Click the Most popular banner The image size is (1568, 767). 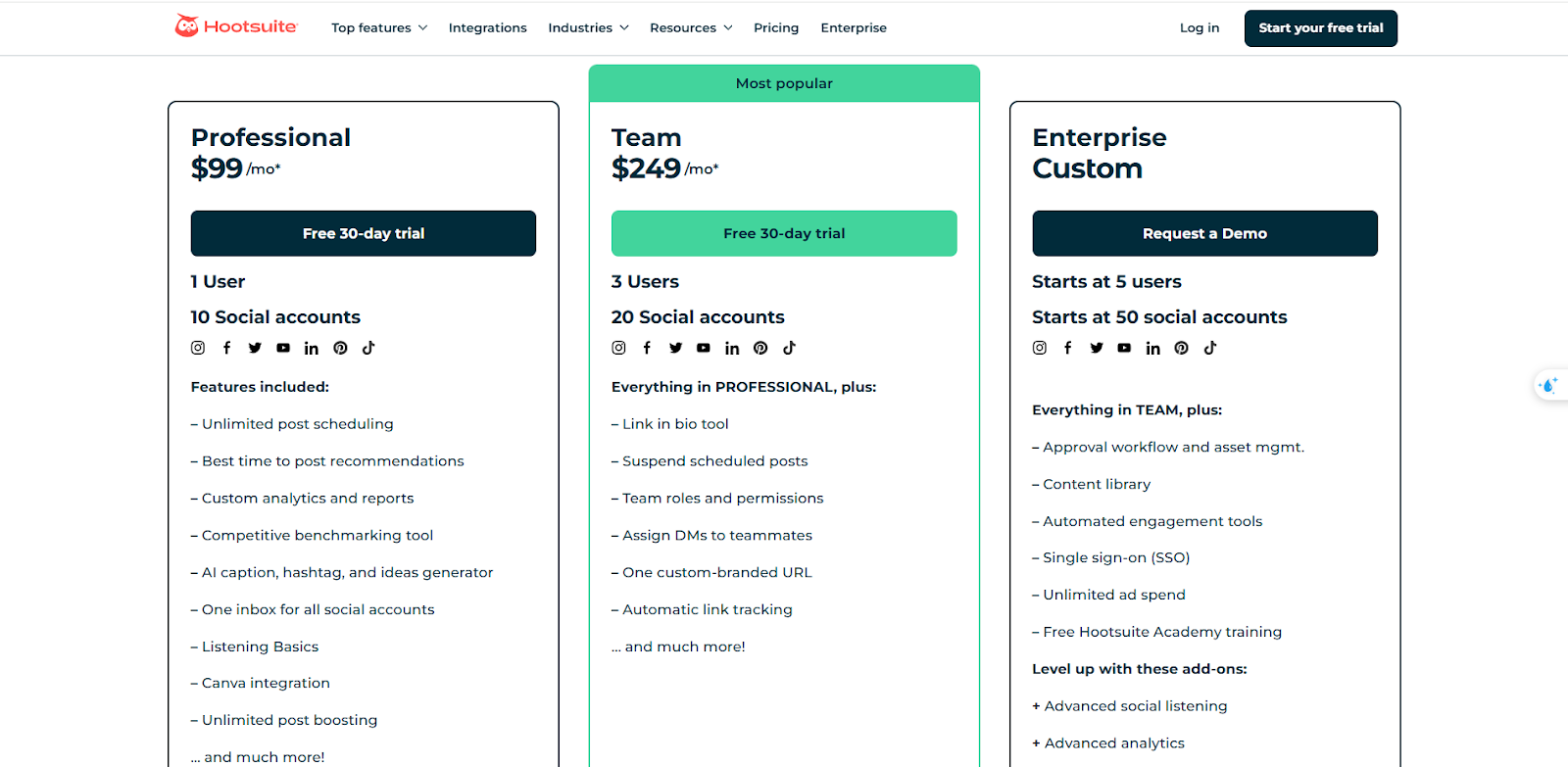point(784,83)
